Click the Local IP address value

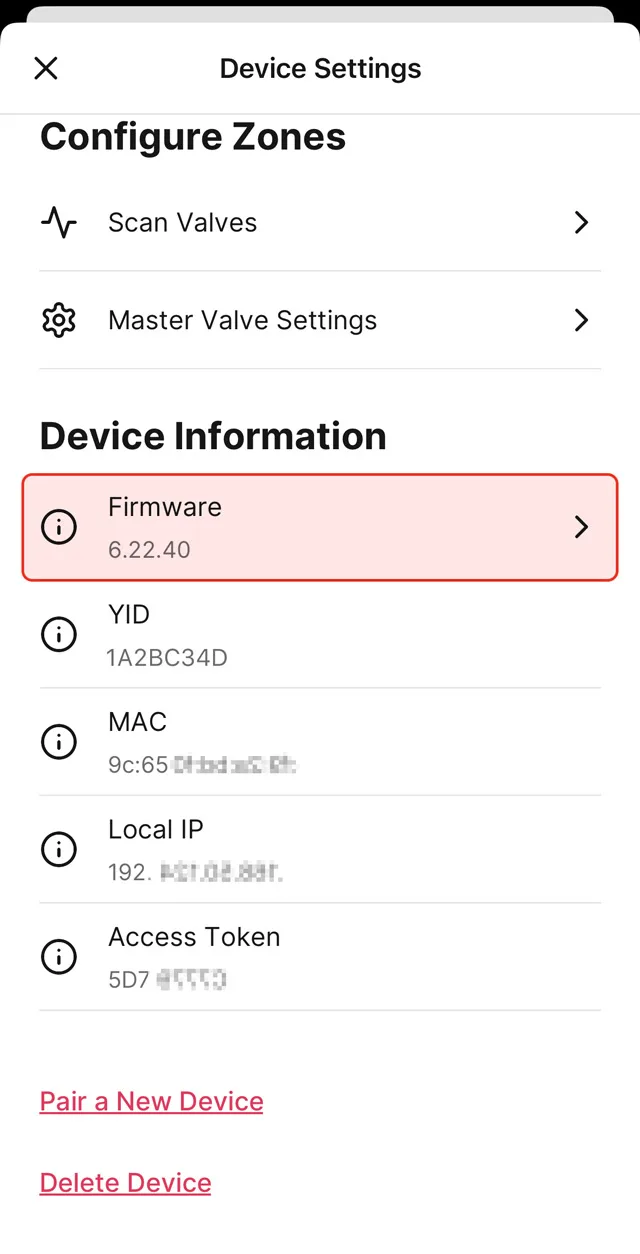point(198,872)
